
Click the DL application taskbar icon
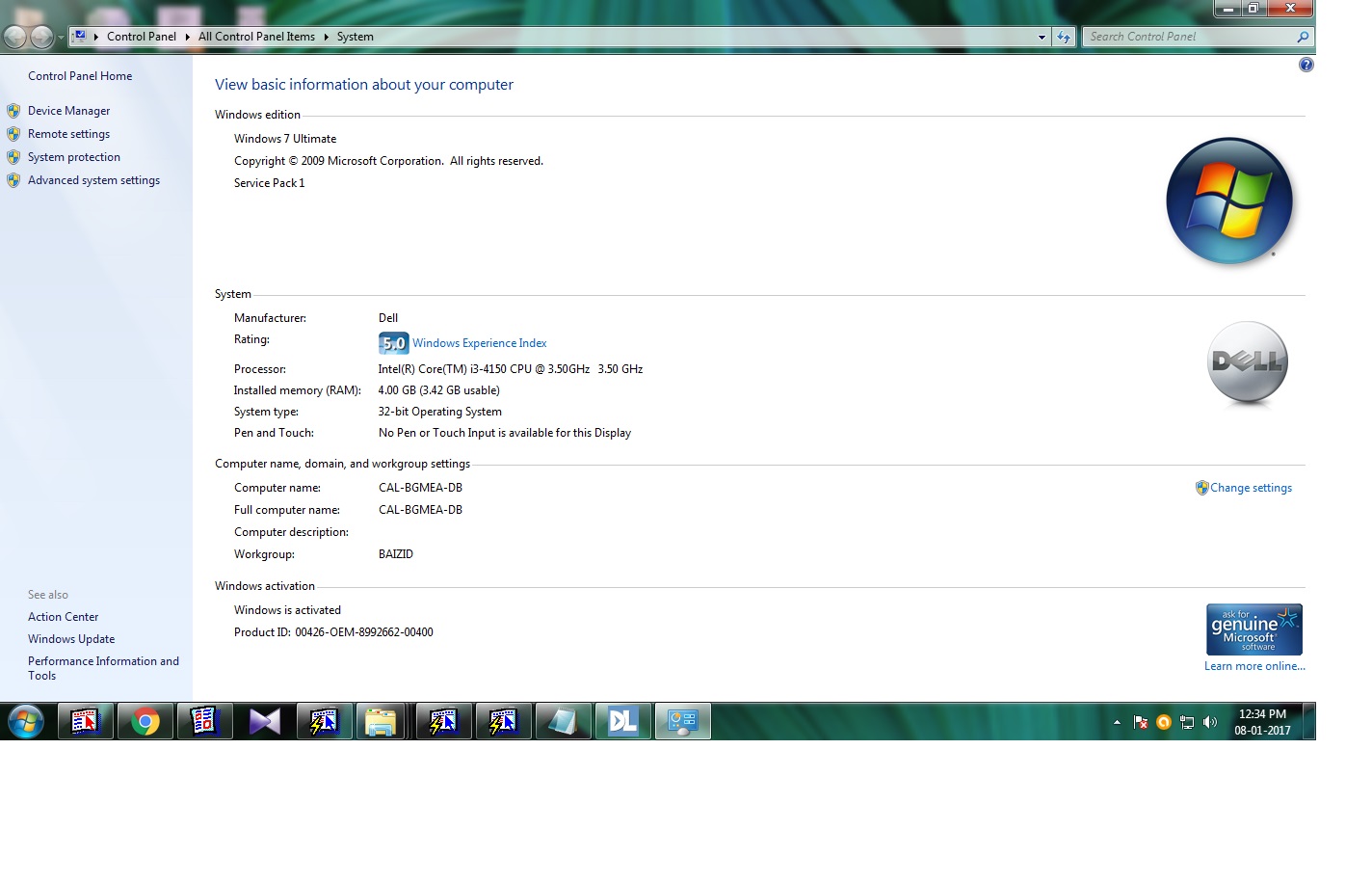(622, 721)
